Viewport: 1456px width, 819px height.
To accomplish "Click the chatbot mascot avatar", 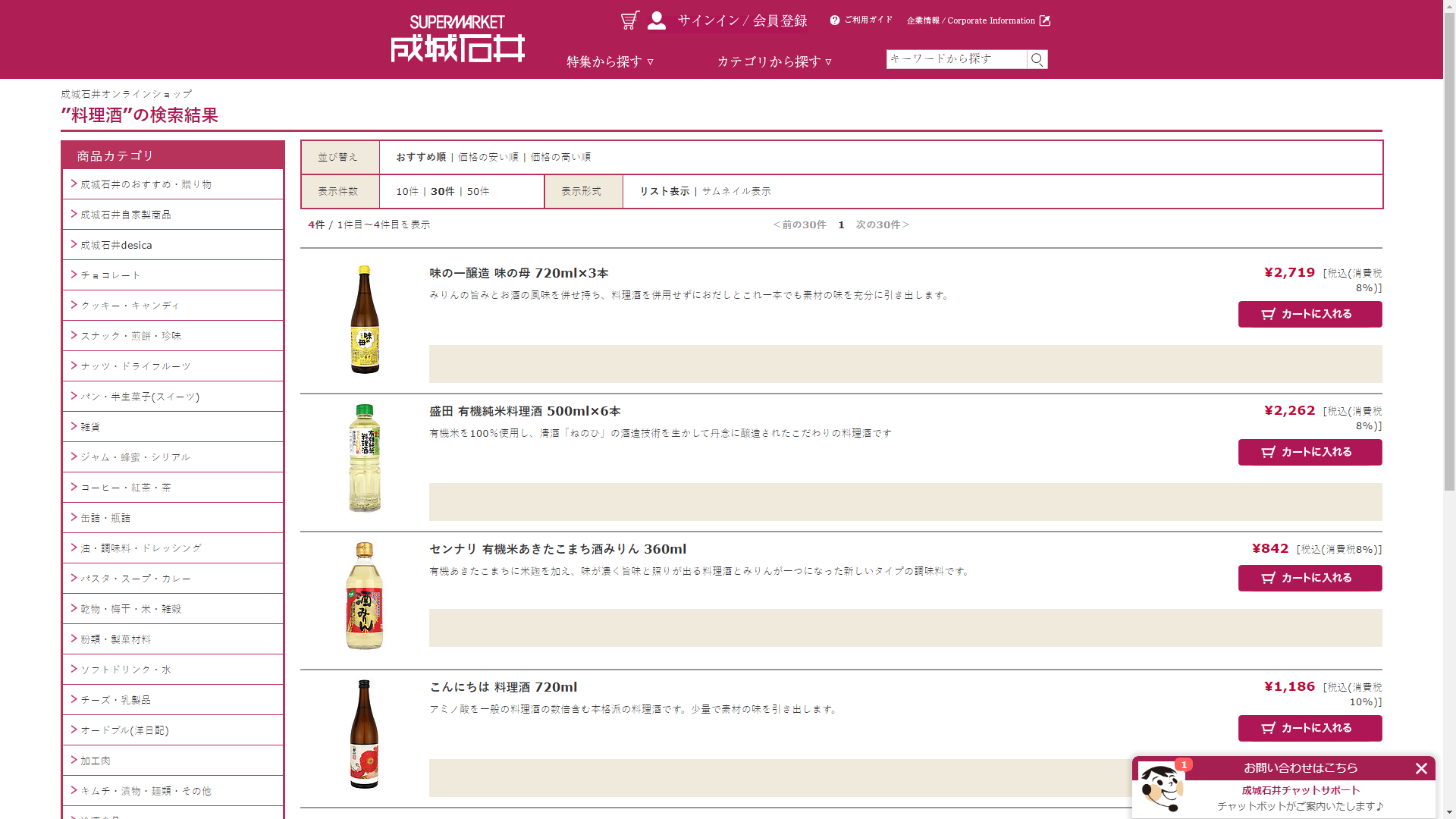I will pyautogui.click(x=1161, y=789).
